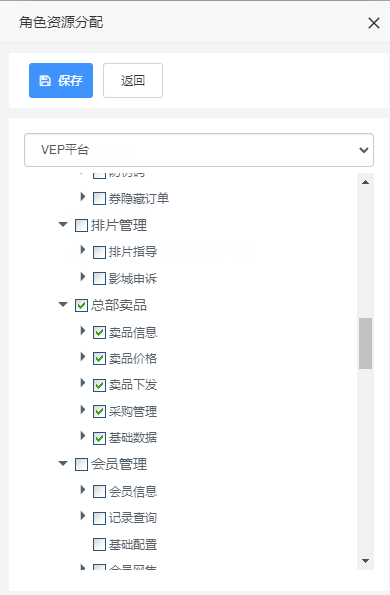Select the 记录查询 tree item label
Viewport: 390px width, 595px height.
133,518
